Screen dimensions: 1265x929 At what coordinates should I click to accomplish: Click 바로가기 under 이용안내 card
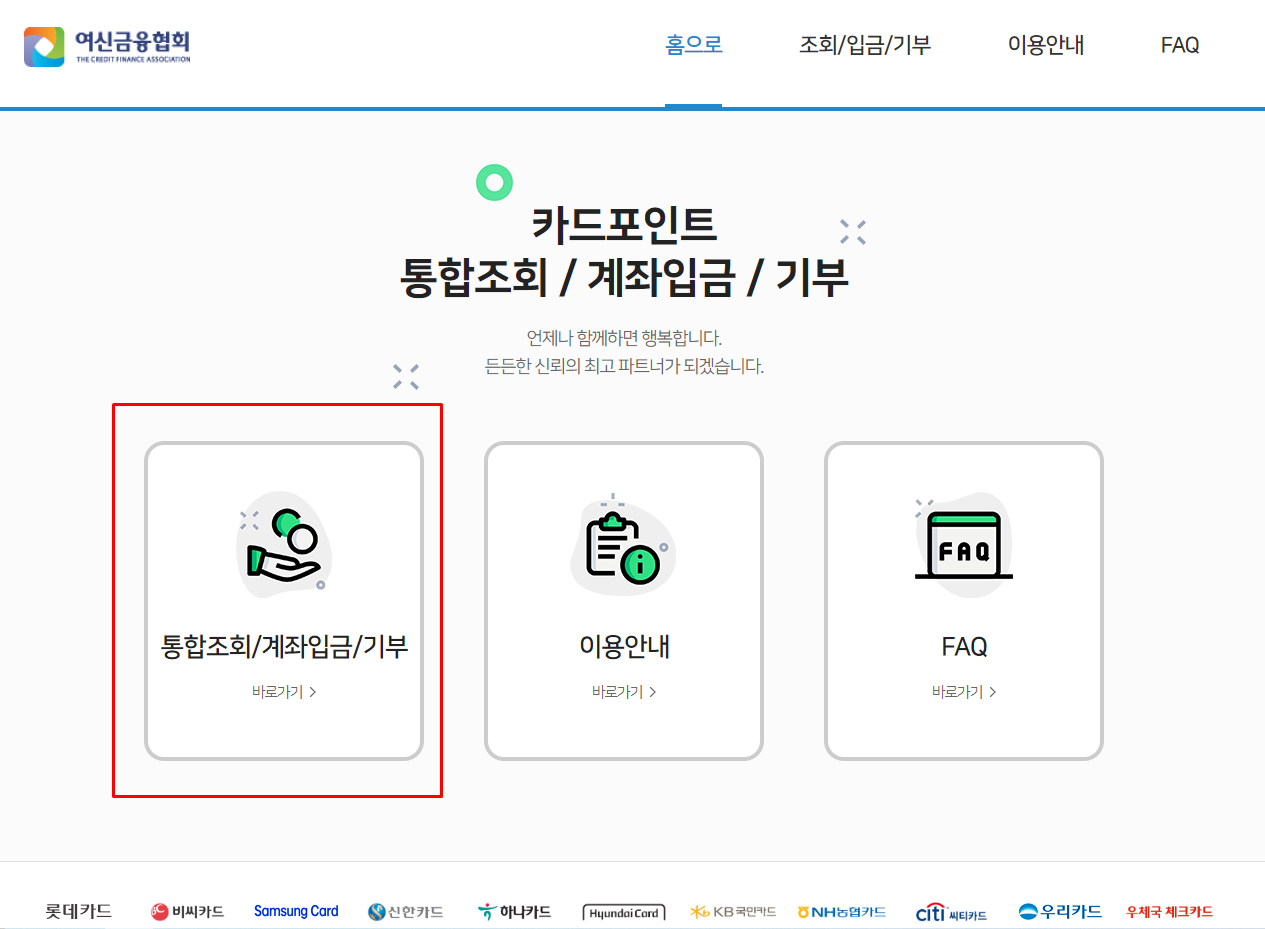click(x=624, y=692)
